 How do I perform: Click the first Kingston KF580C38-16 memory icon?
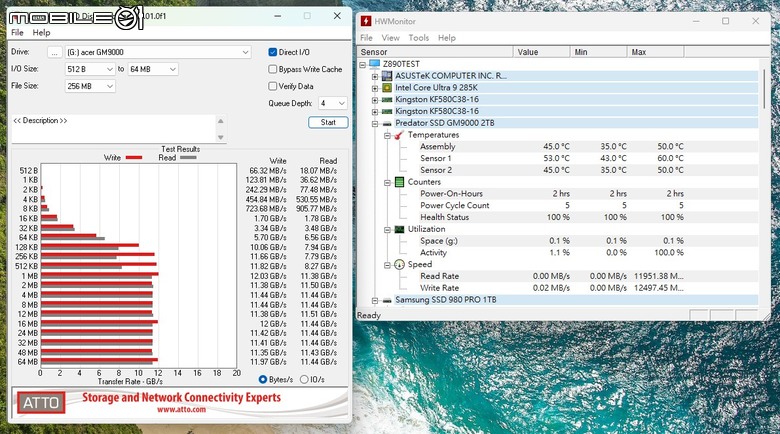pyautogui.click(x=387, y=100)
